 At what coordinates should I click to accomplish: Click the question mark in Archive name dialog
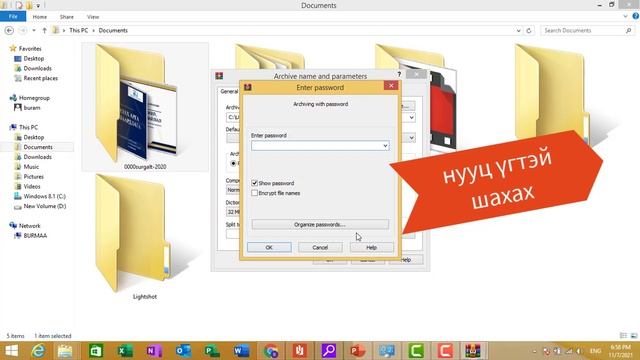pyautogui.click(x=399, y=75)
